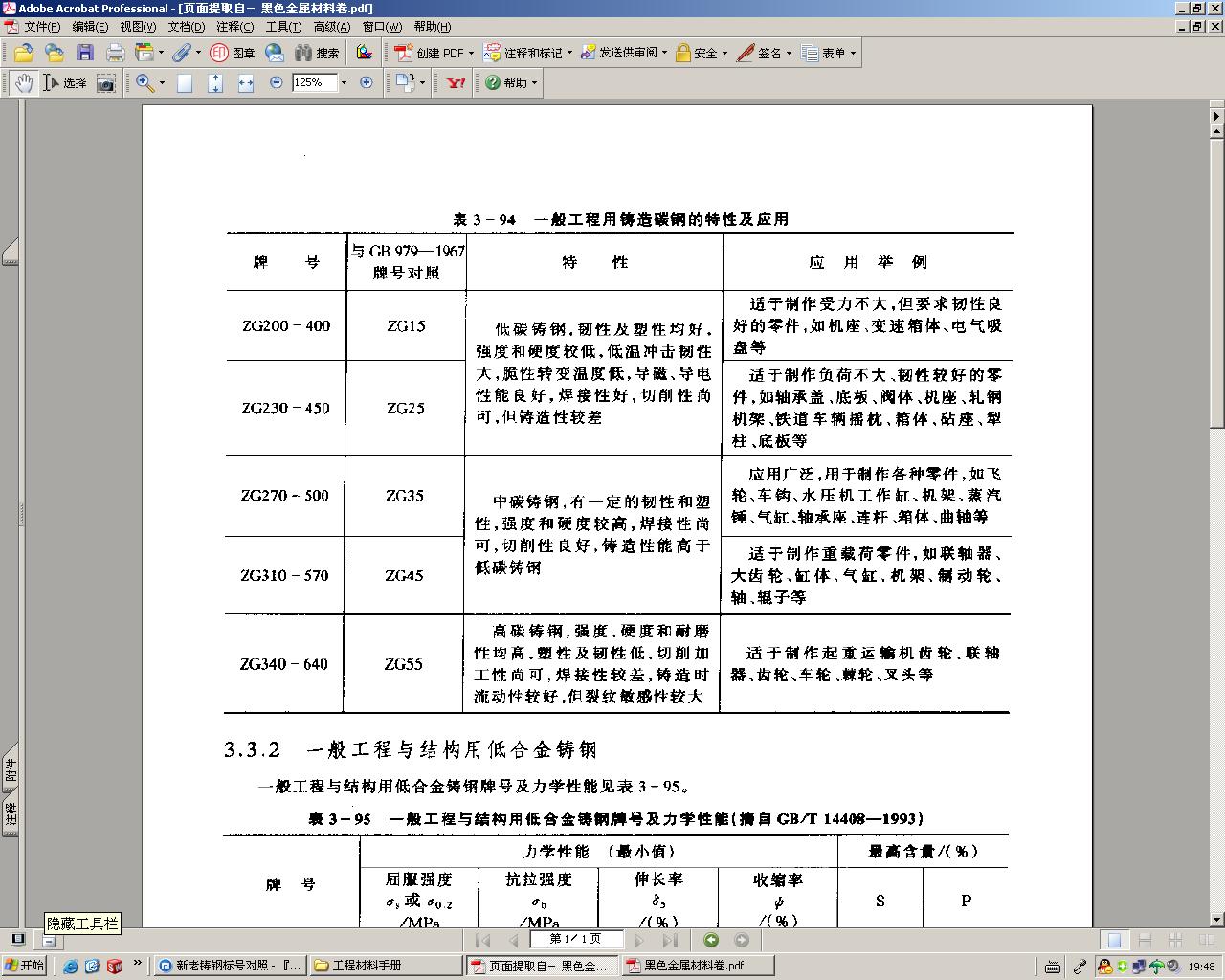Click the next view arrow in status bar
This screenshot has height=980, width=1225.
pyautogui.click(x=742, y=940)
